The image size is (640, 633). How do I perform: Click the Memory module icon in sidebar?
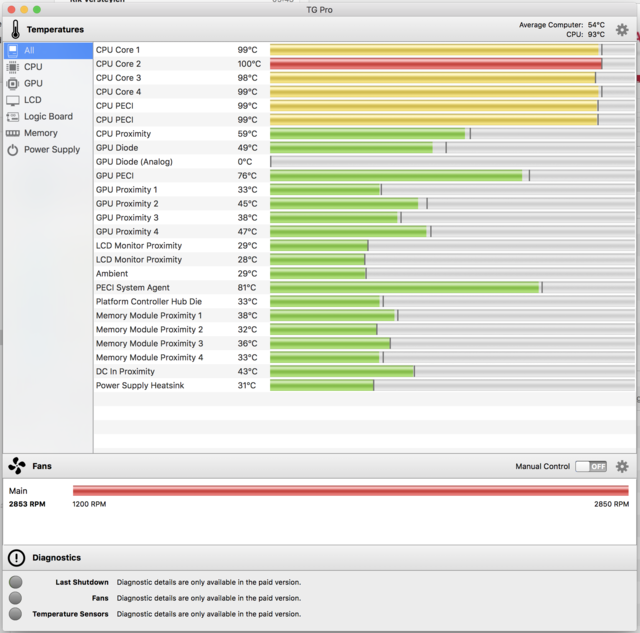point(13,133)
